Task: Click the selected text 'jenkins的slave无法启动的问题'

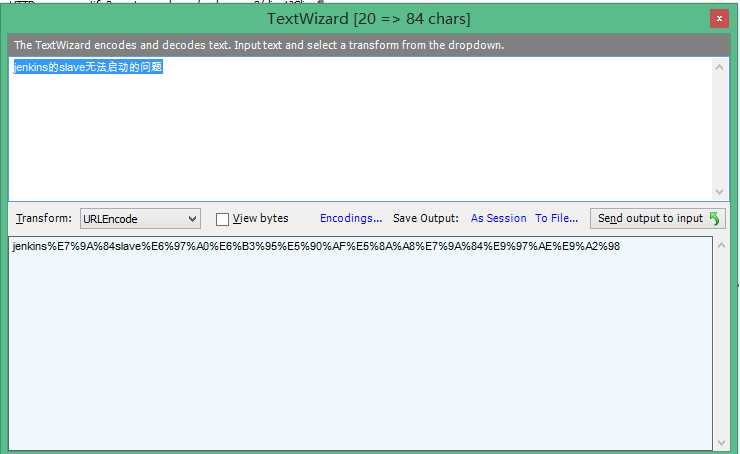Action: tap(88, 67)
